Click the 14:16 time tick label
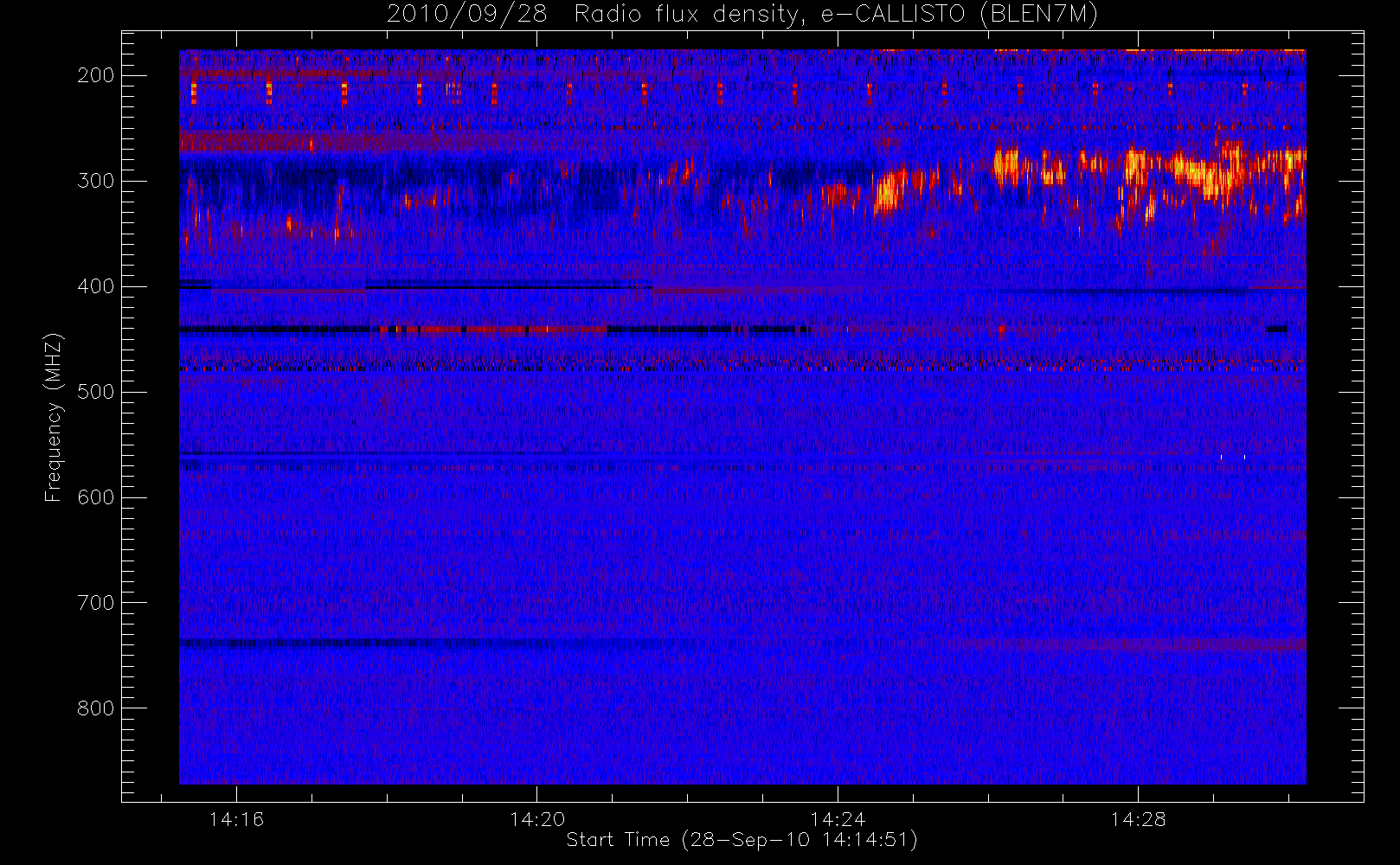1400x865 pixels. coord(236,819)
